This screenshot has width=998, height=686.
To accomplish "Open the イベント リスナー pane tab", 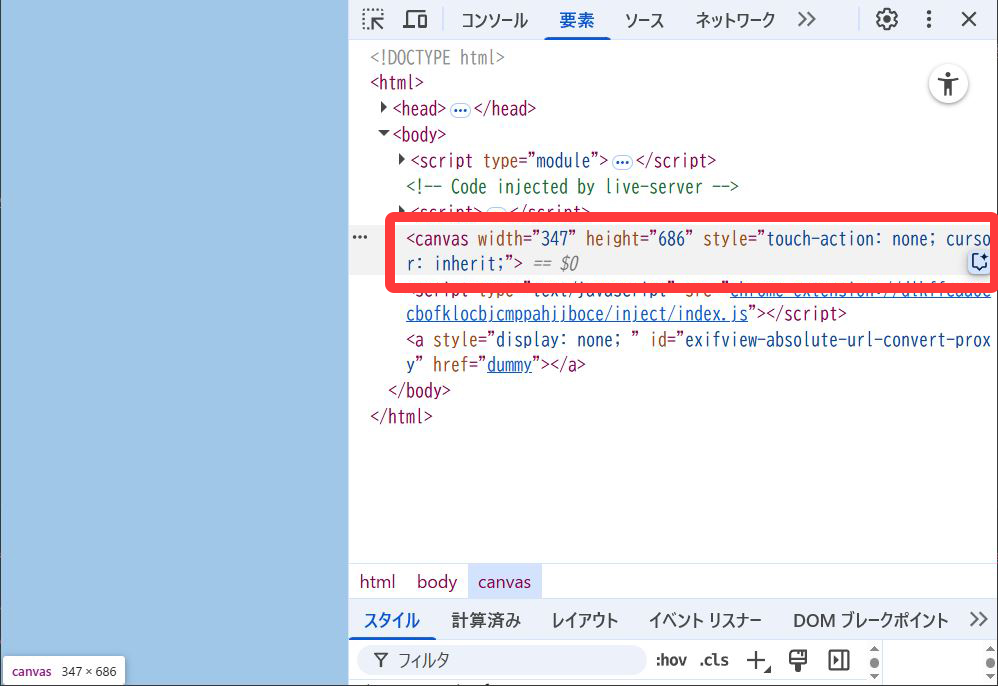I will point(705,620).
